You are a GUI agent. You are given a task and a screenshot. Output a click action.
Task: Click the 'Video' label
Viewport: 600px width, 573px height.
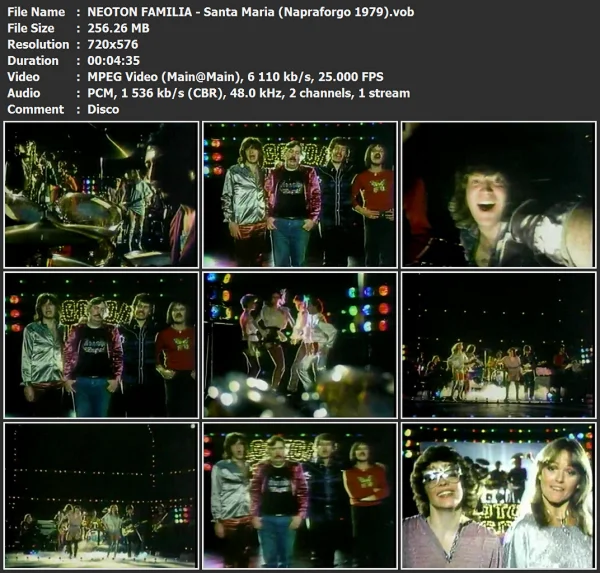tap(23, 77)
